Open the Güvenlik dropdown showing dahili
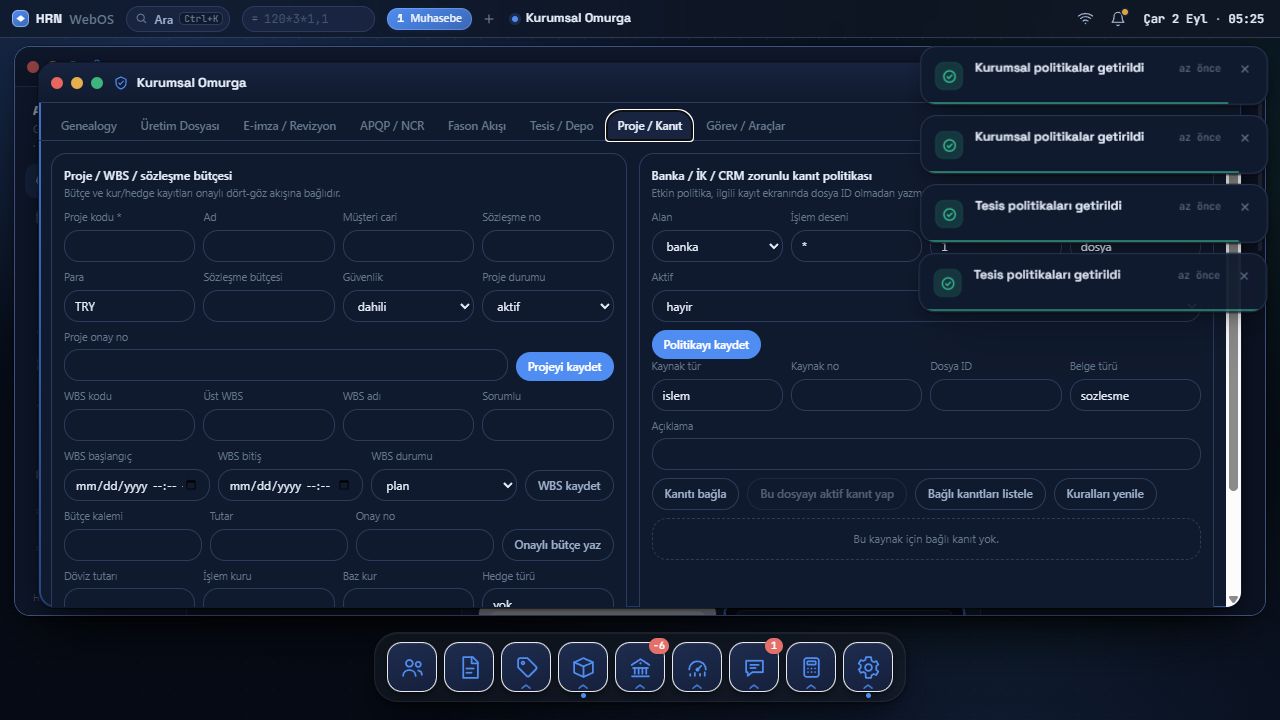Image resolution: width=1280 pixels, height=720 pixels. click(x=408, y=306)
